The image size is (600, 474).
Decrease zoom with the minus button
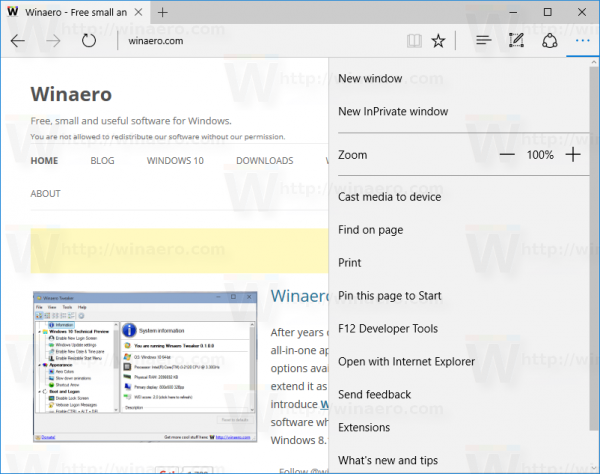tap(507, 155)
